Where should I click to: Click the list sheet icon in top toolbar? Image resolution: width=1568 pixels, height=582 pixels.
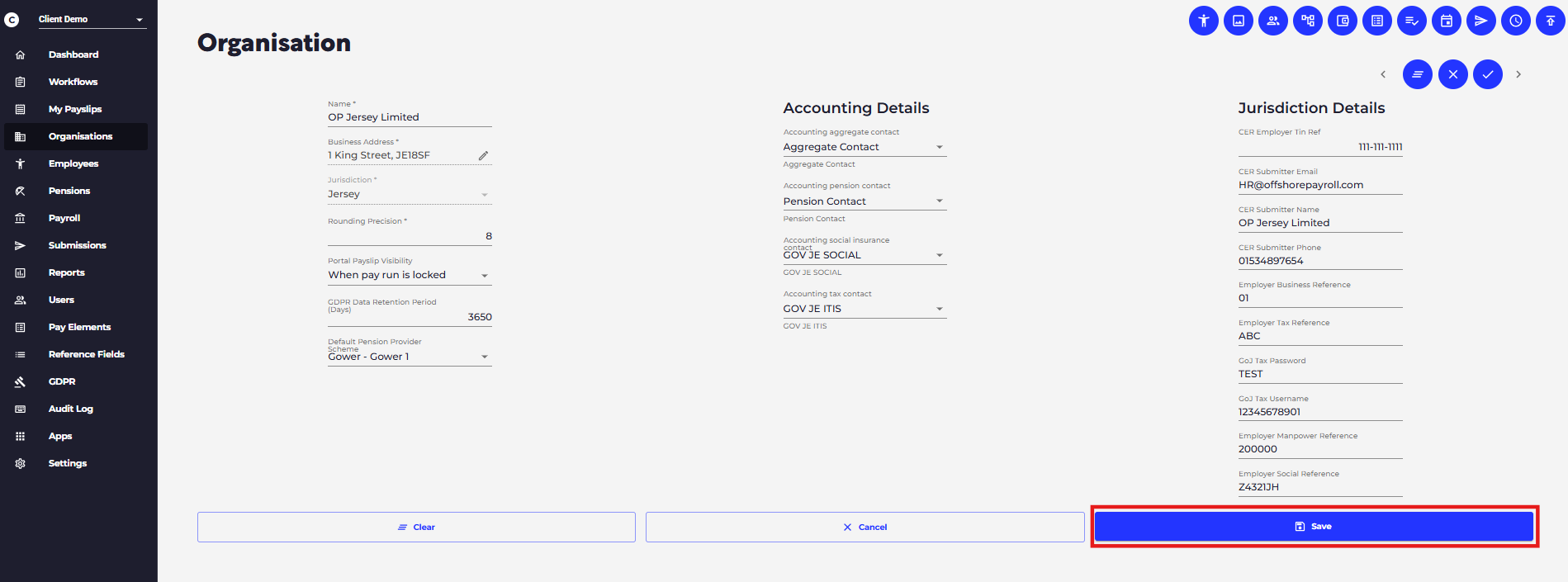coord(1377,21)
